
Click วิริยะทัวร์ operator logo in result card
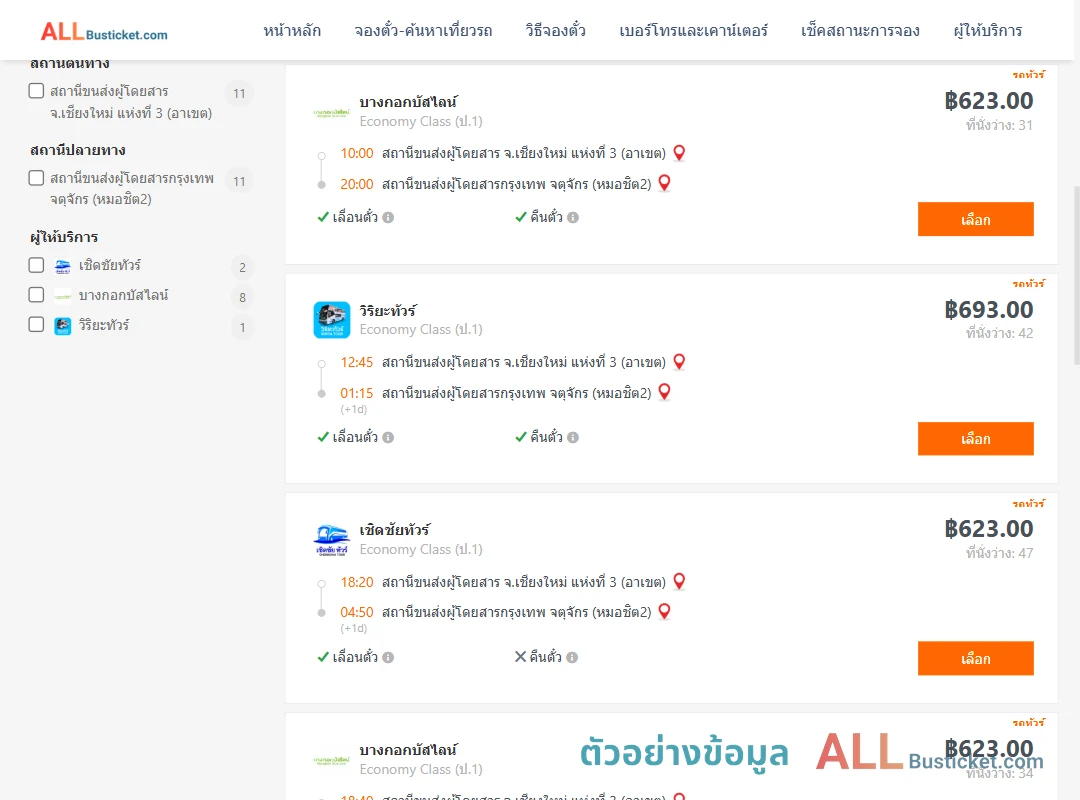point(332,320)
